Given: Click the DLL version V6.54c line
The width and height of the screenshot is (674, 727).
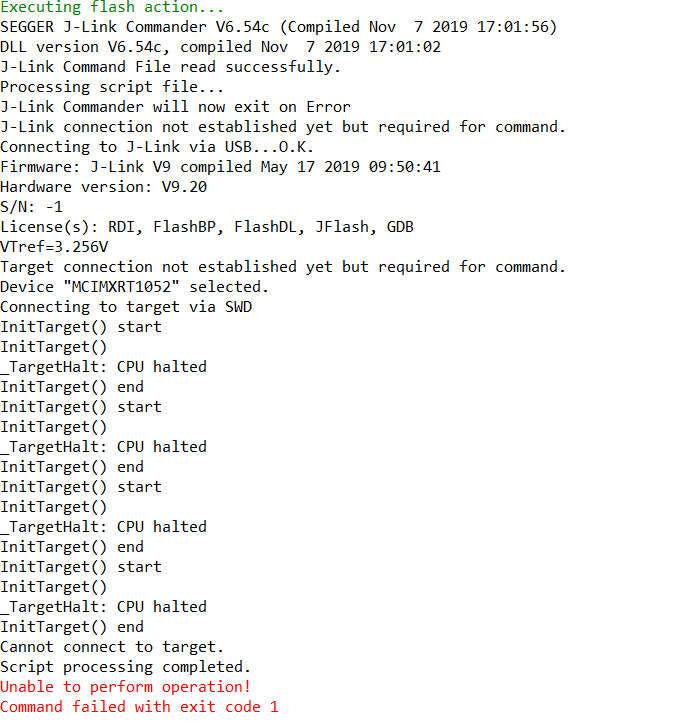Looking at the screenshot, I should point(220,47).
